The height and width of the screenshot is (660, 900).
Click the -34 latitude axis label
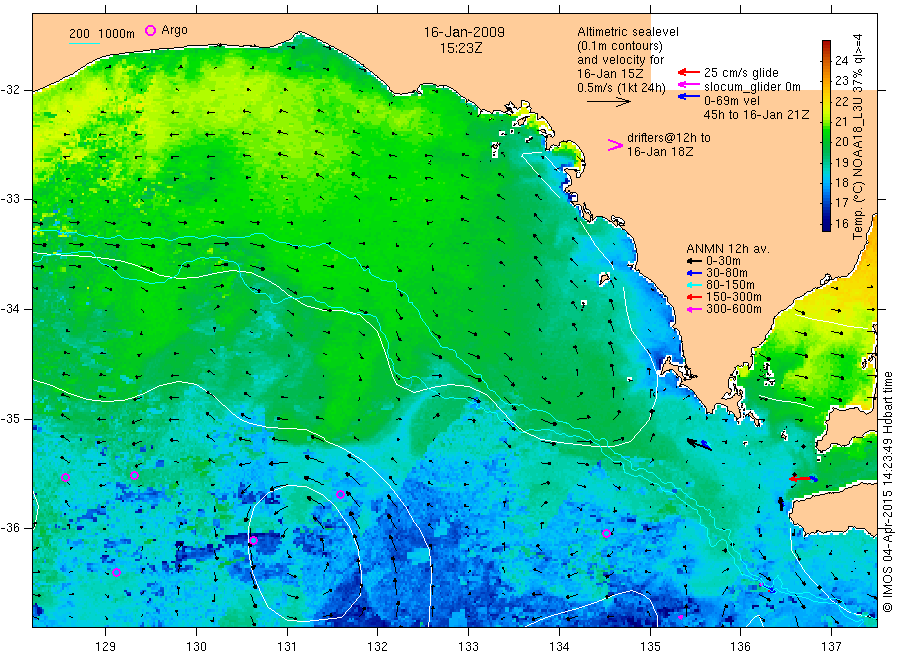(10, 309)
